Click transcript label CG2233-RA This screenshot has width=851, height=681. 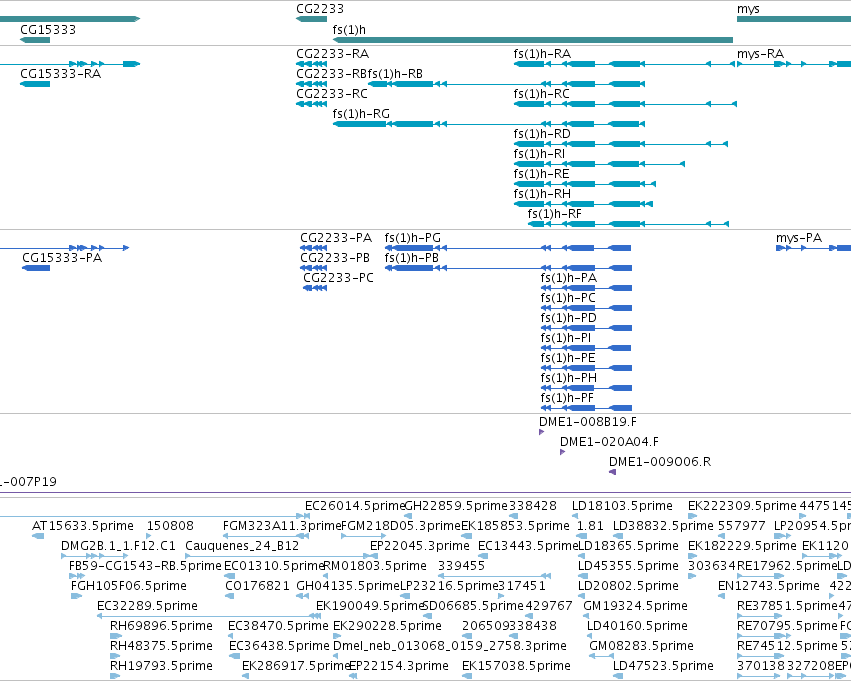332,54
